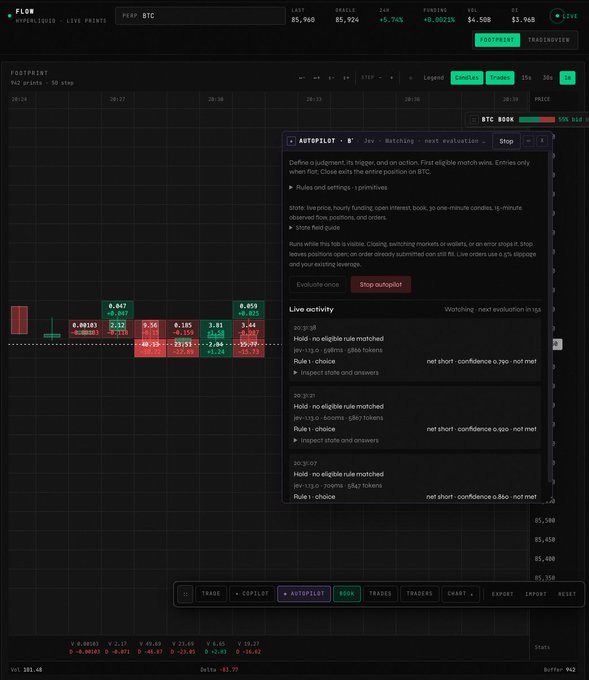Toggle the Candles overlay
This screenshot has width=589, height=680.
click(x=467, y=78)
